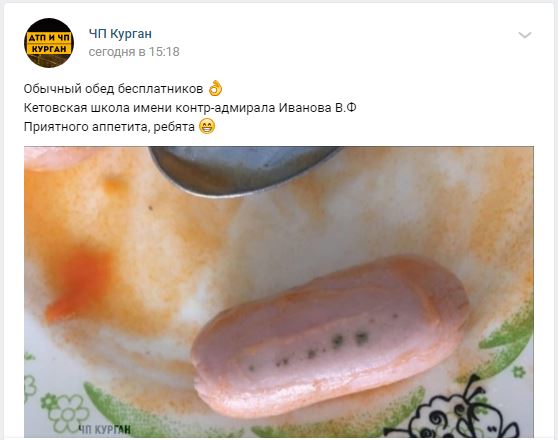Click the Кетовская школа text line
Image resolution: width=558 pixels, height=440 pixels.
click(x=190, y=108)
